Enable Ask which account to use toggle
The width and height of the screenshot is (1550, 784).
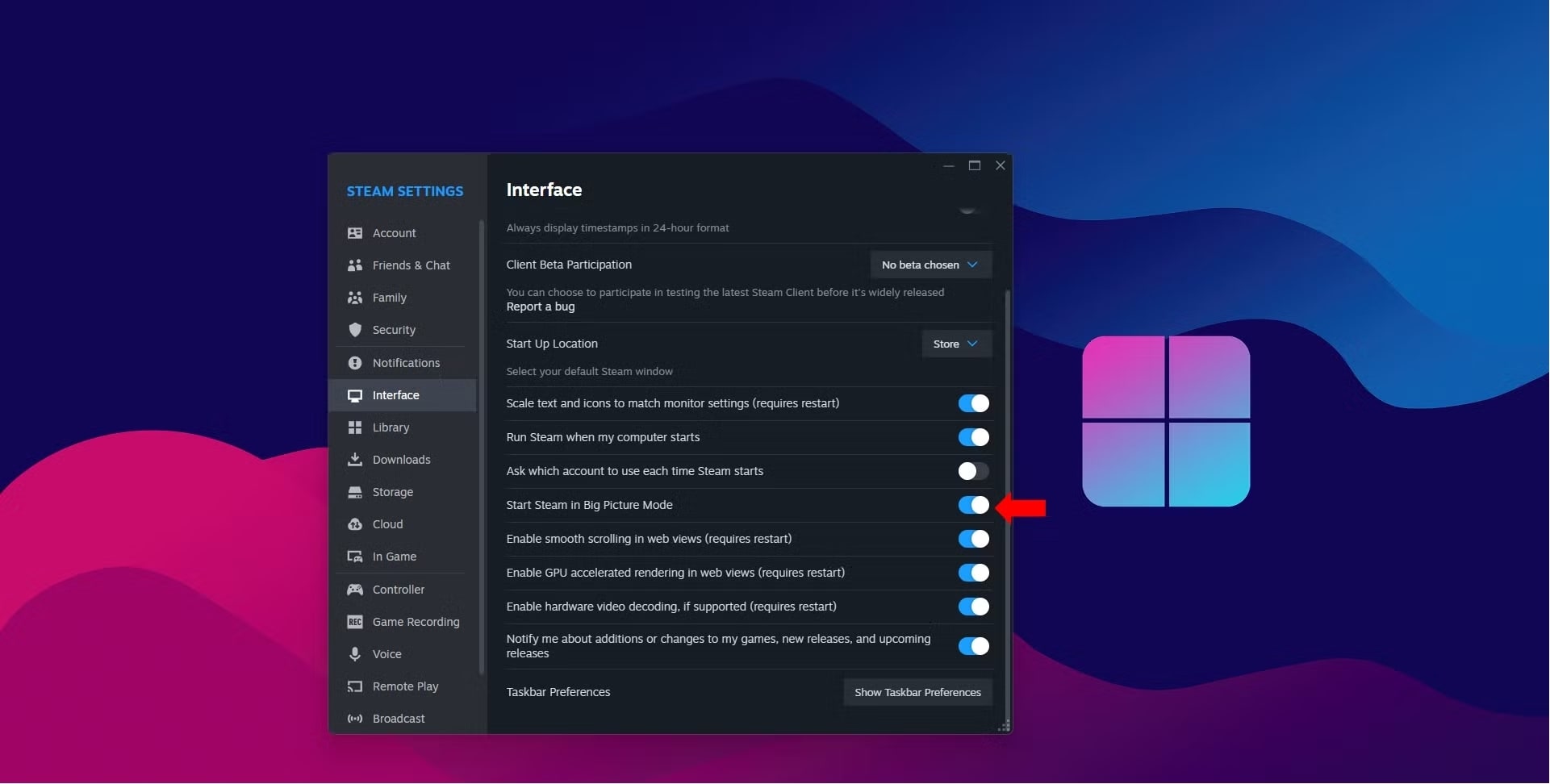[x=974, y=471]
